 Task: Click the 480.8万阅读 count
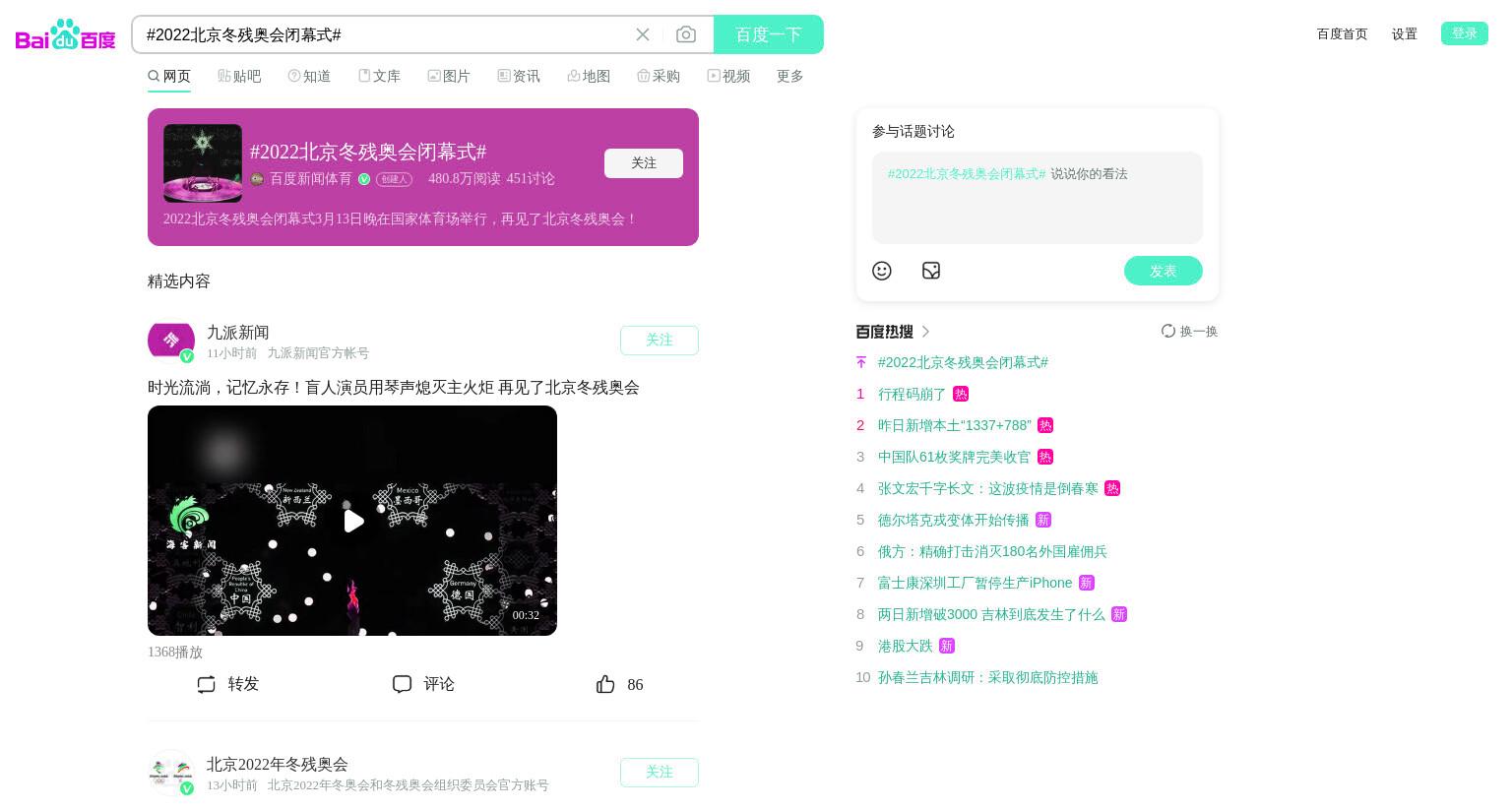[x=465, y=178]
